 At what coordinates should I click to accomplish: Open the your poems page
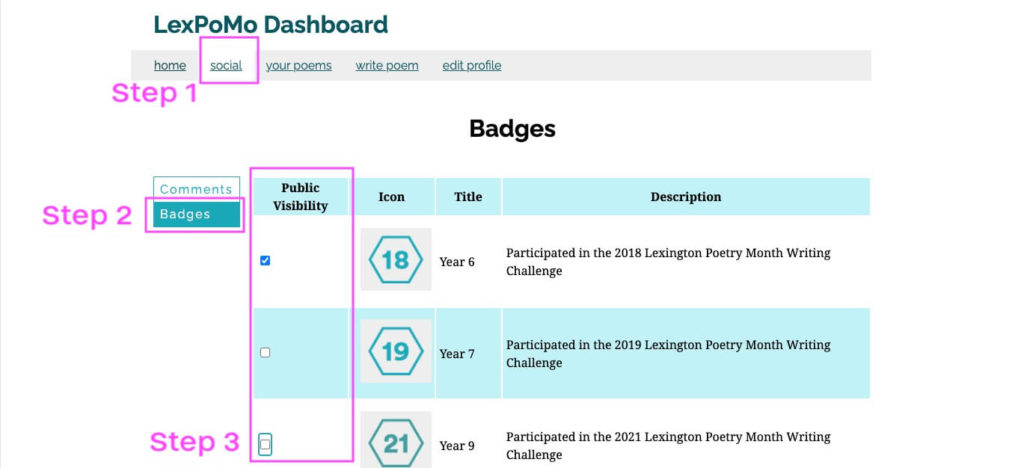click(x=298, y=65)
